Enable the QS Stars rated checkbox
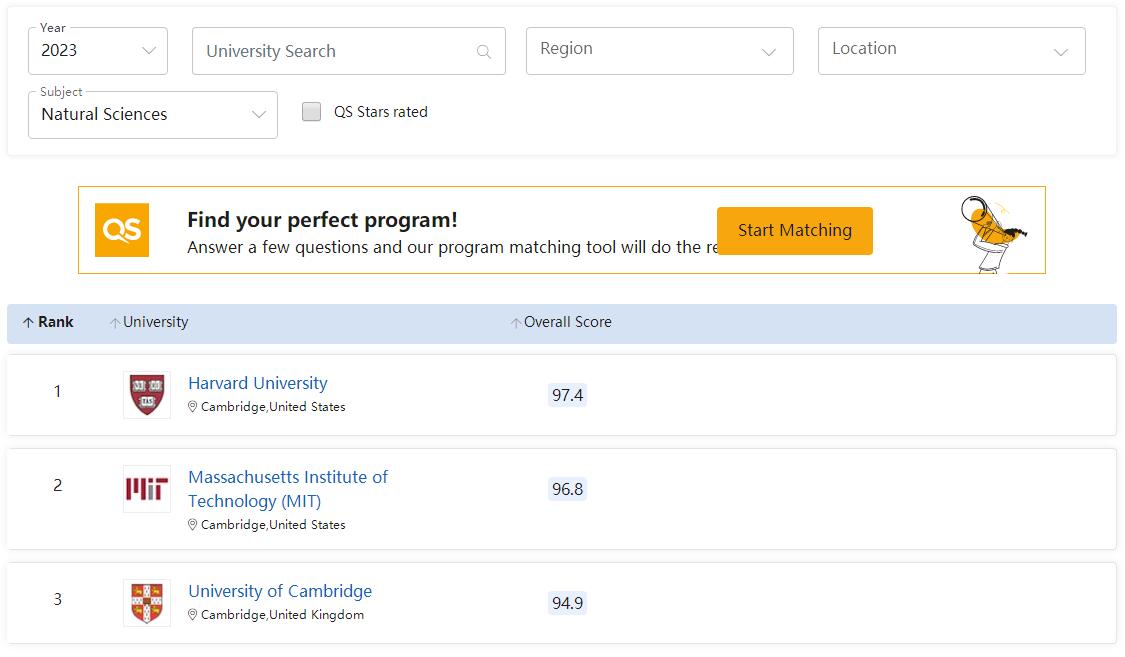The height and width of the screenshot is (657, 1125). [312, 112]
